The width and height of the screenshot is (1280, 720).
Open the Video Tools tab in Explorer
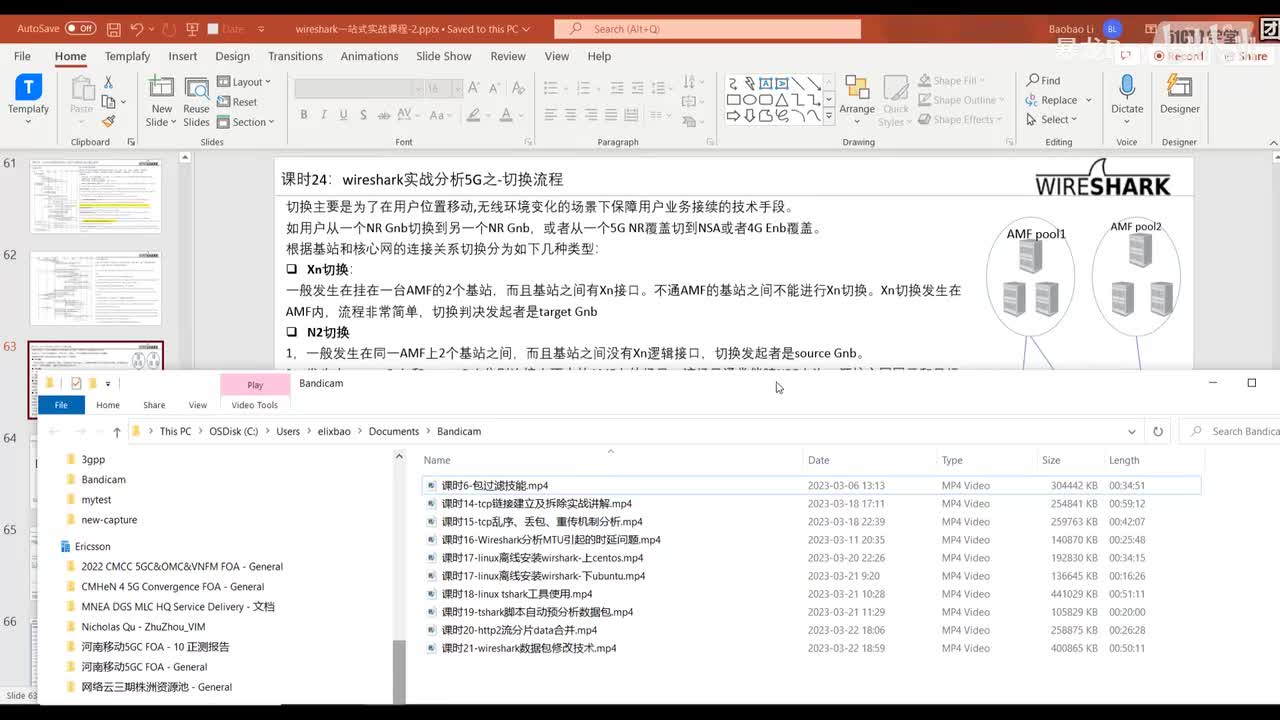click(x=255, y=405)
